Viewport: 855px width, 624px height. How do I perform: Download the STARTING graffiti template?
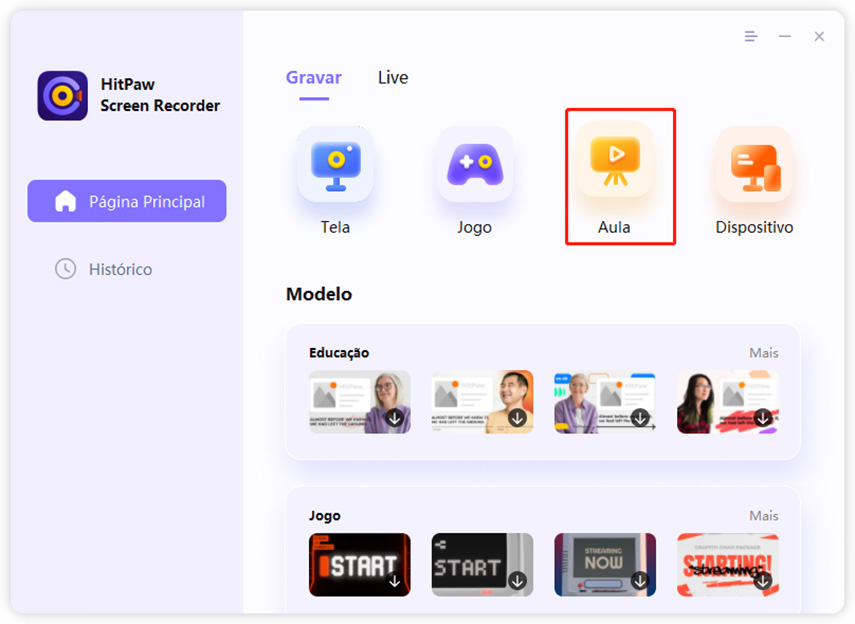[x=763, y=581]
